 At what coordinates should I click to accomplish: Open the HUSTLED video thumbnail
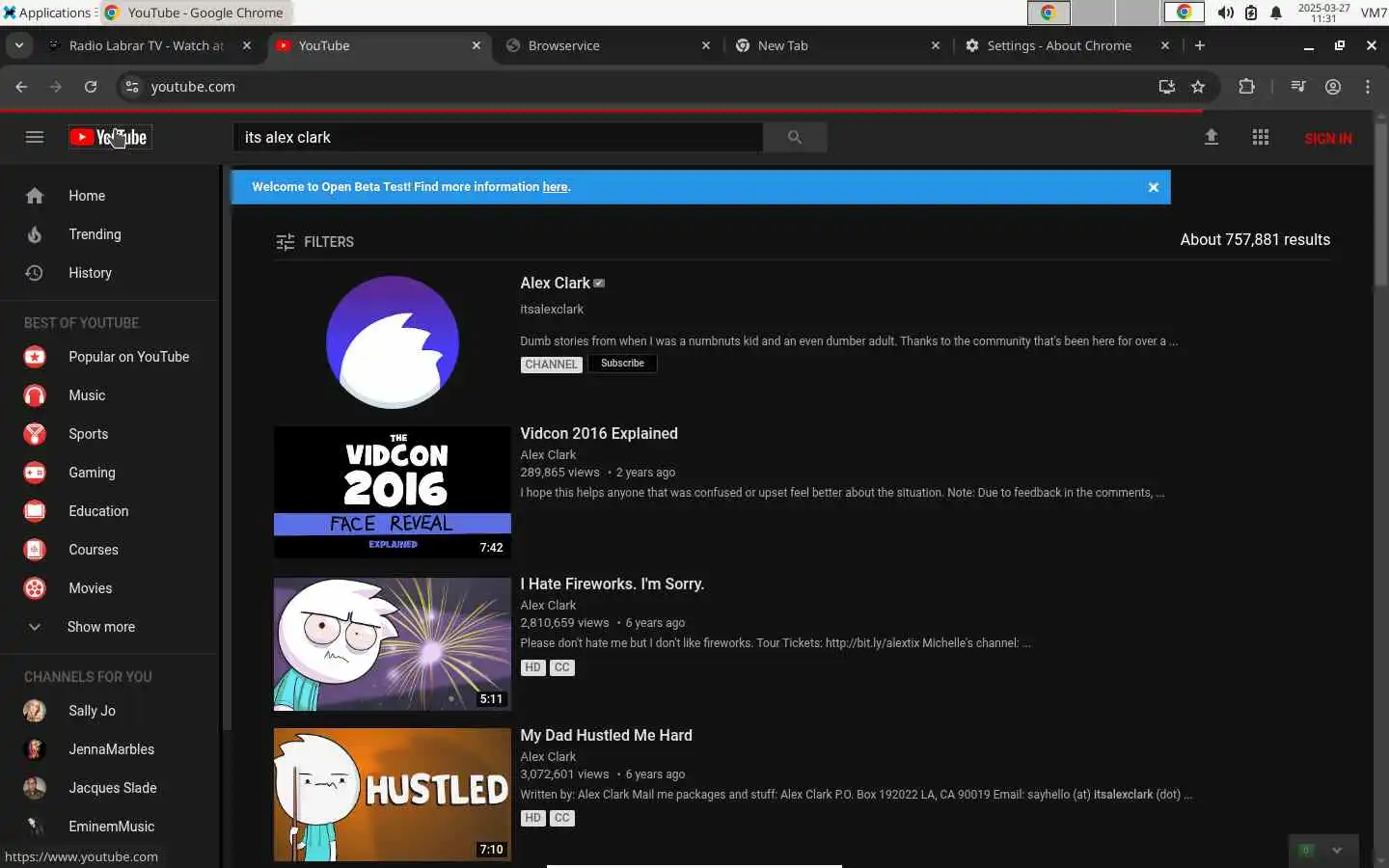point(393,794)
